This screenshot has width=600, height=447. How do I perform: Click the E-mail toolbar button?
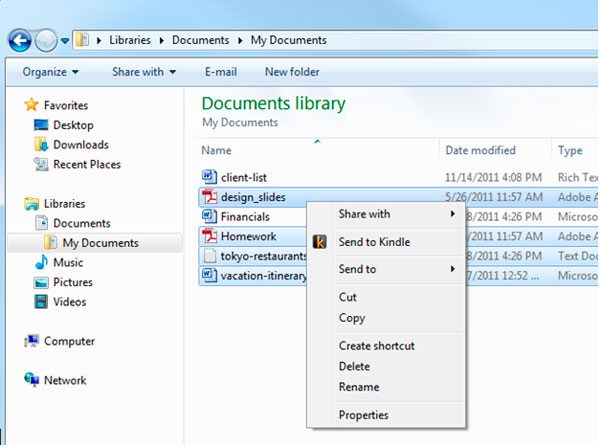pyautogui.click(x=220, y=72)
